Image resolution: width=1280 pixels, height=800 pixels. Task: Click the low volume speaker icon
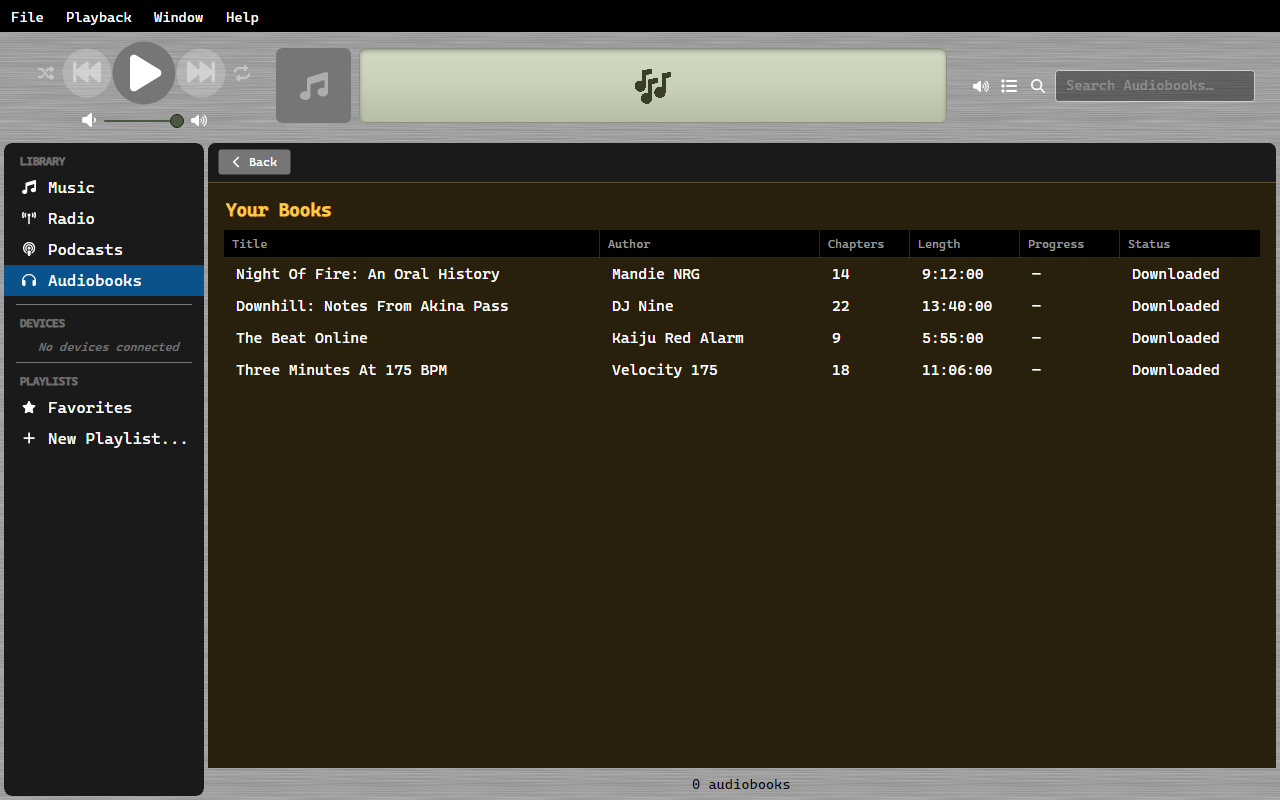click(x=89, y=120)
